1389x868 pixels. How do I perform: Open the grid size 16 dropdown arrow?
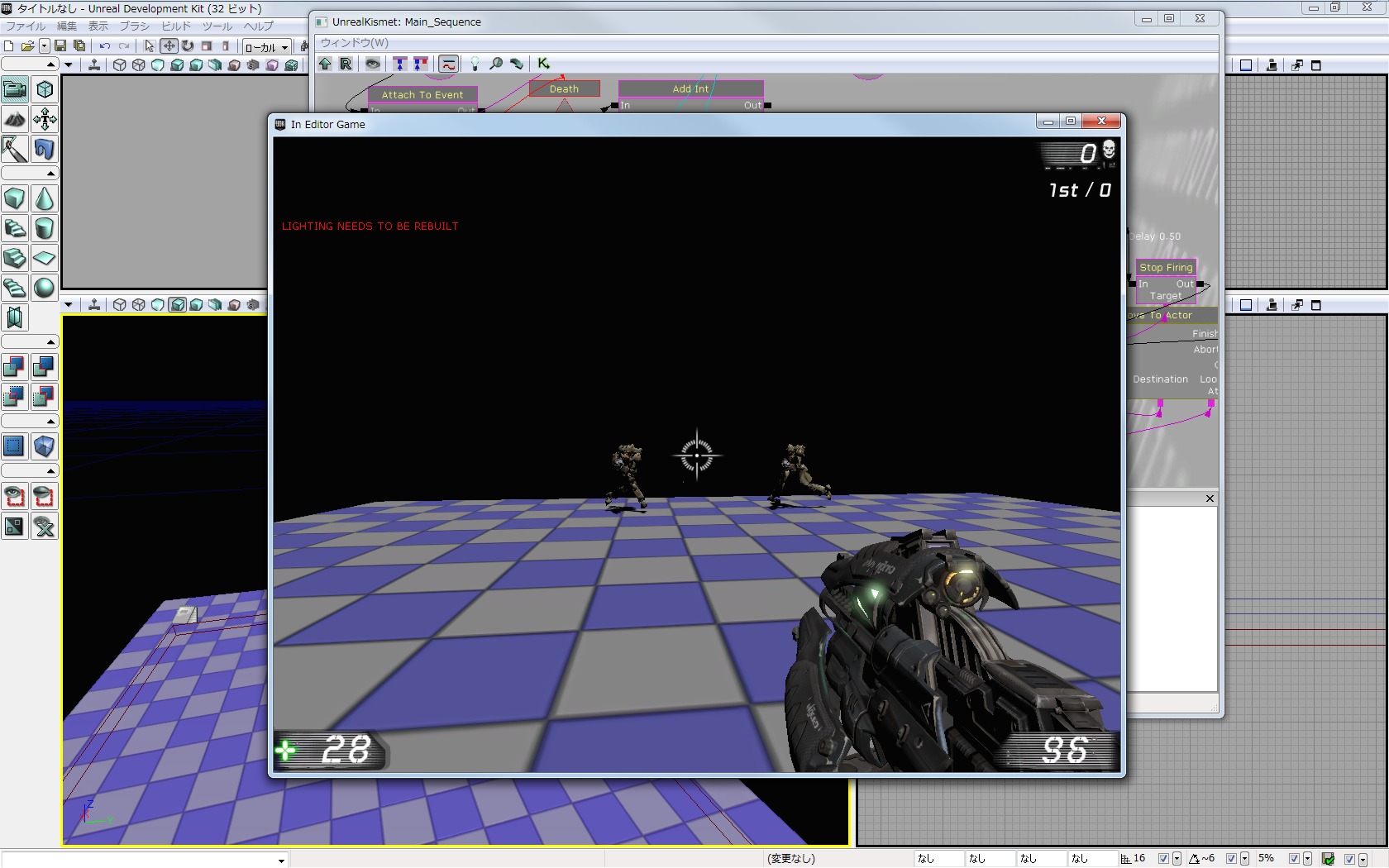1177,859
